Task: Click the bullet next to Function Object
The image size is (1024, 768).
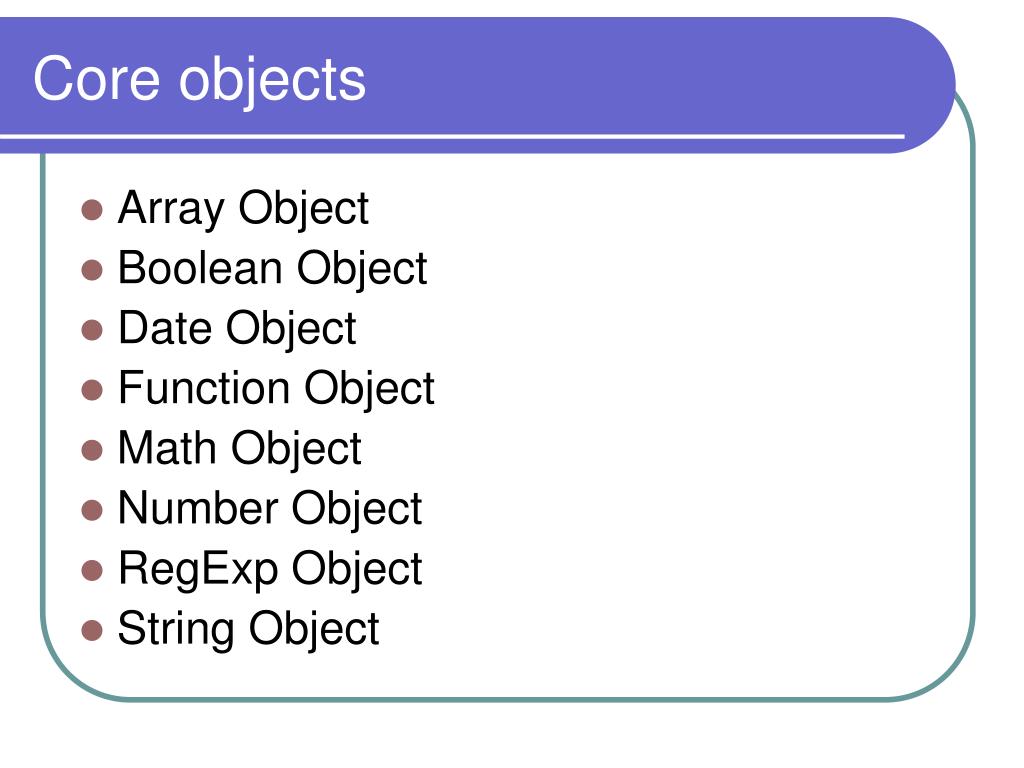Action: 92,391
